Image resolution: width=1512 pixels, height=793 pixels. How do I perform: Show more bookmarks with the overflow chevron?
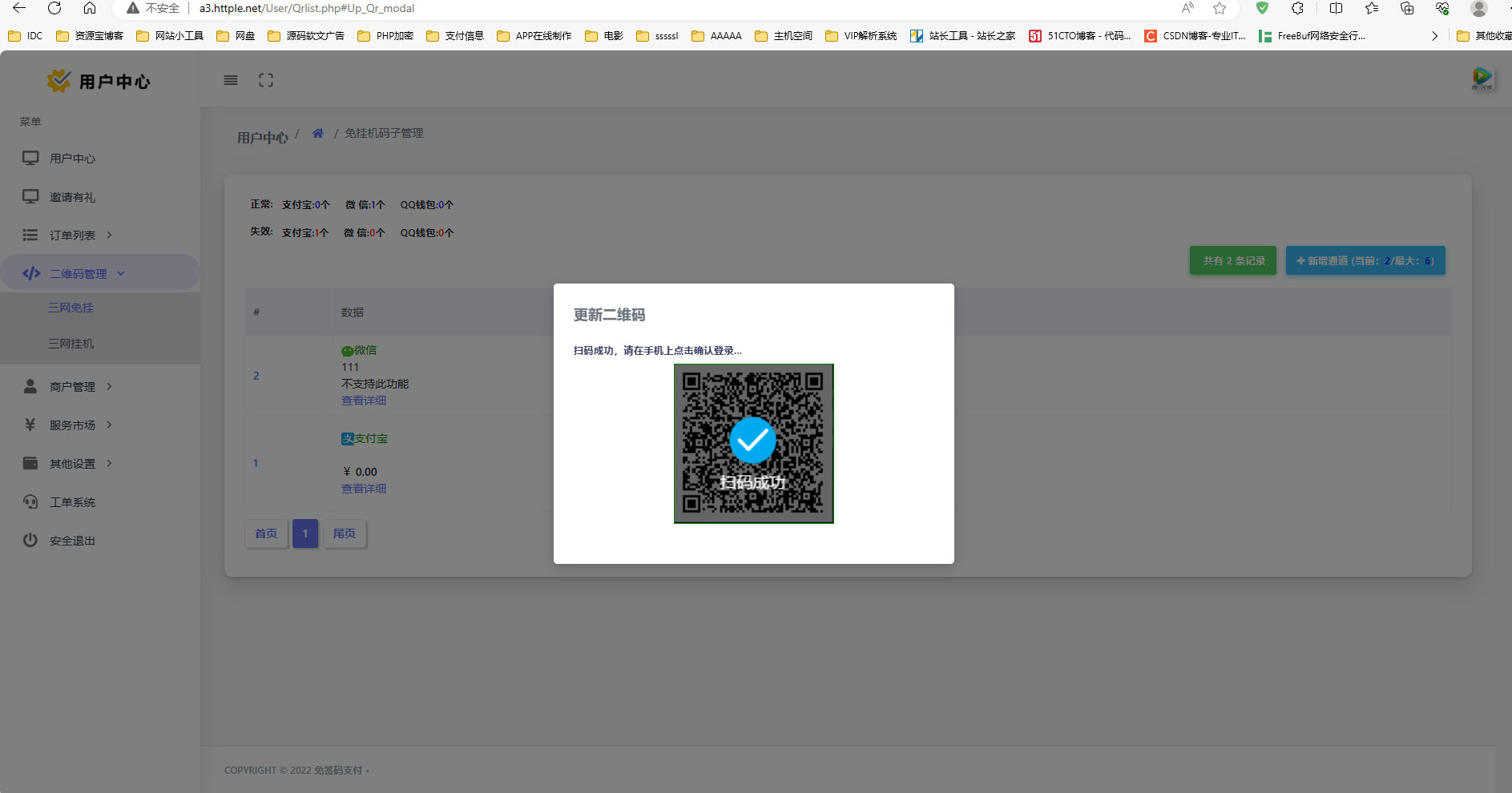pyautogui.click(x=1434, y=36)
